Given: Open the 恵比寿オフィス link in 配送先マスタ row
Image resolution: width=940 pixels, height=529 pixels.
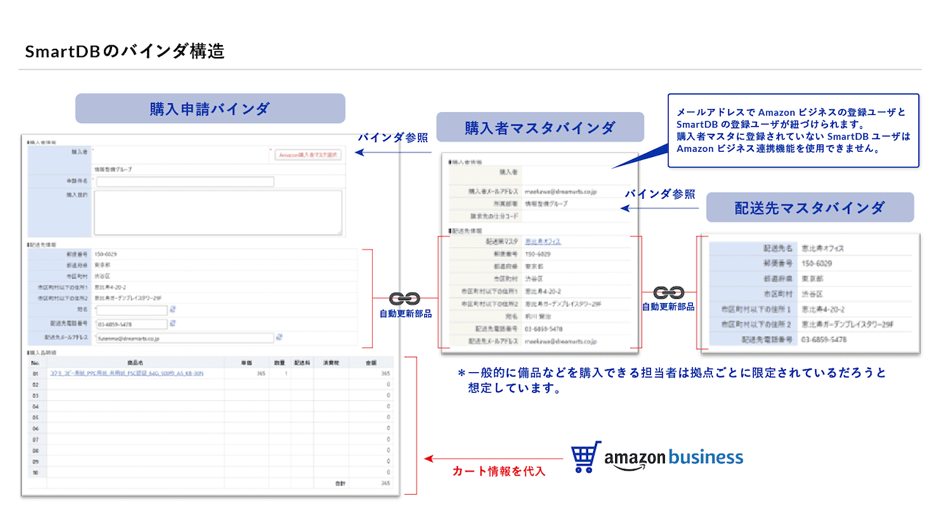Looking at the screenshot, I should coord(543,242).
